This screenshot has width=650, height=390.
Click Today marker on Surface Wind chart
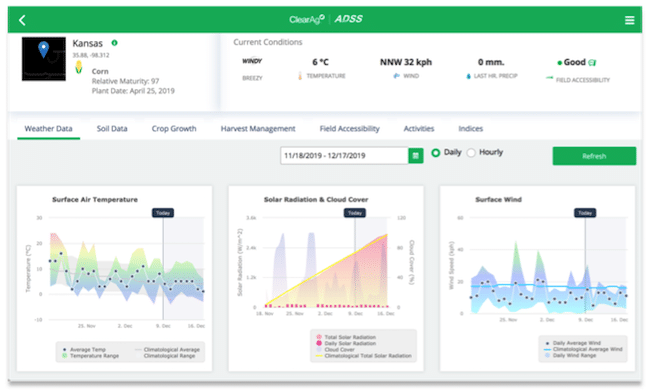[x=585, y=213]
